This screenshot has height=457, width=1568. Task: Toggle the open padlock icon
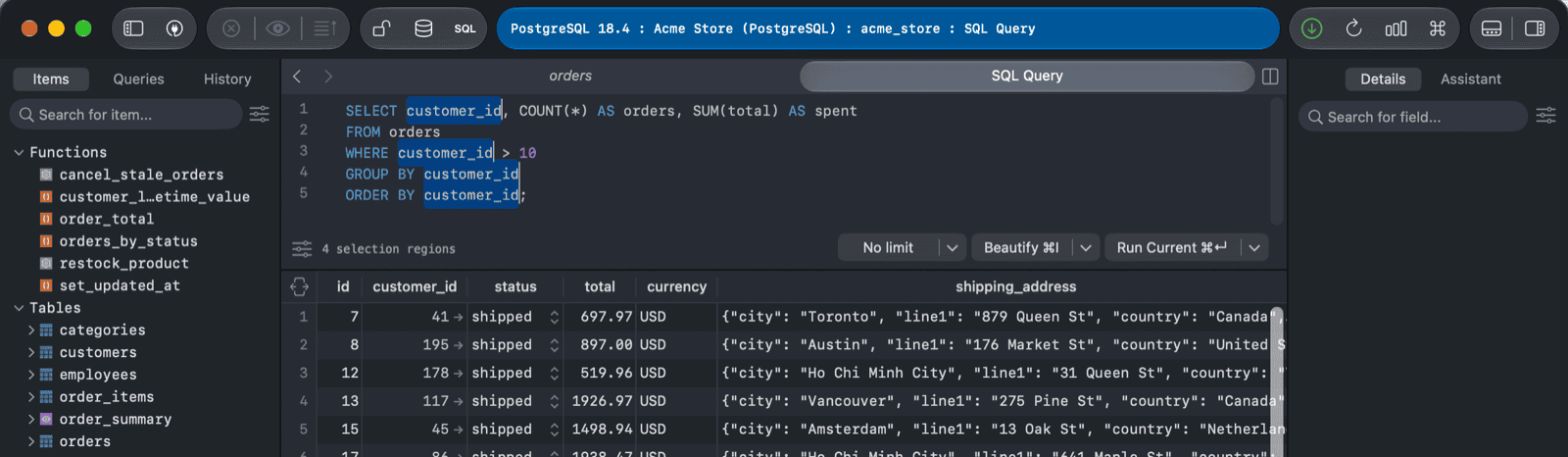pos(382,28)
